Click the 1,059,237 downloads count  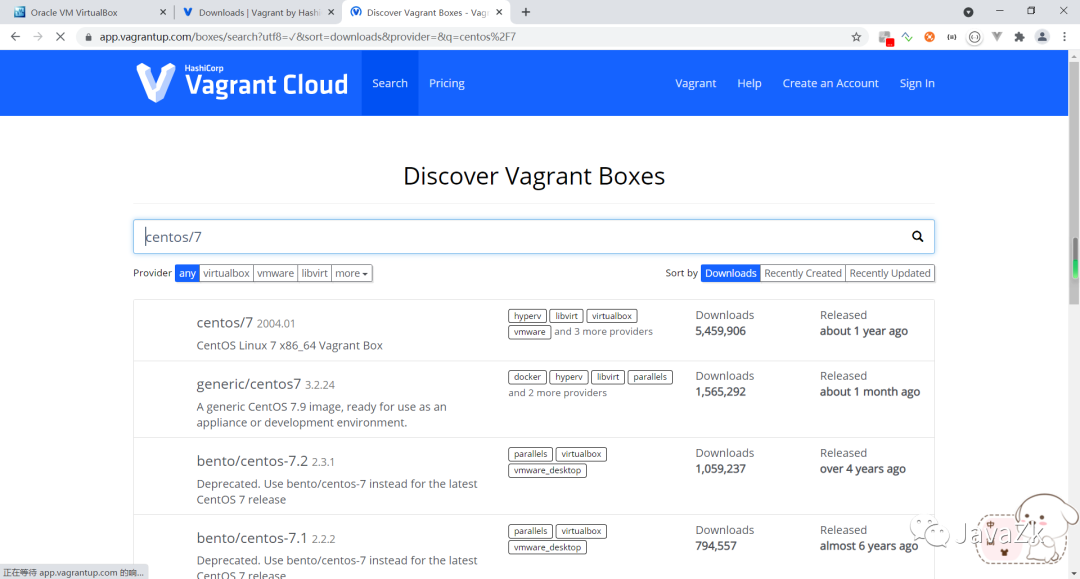point(720,469)
